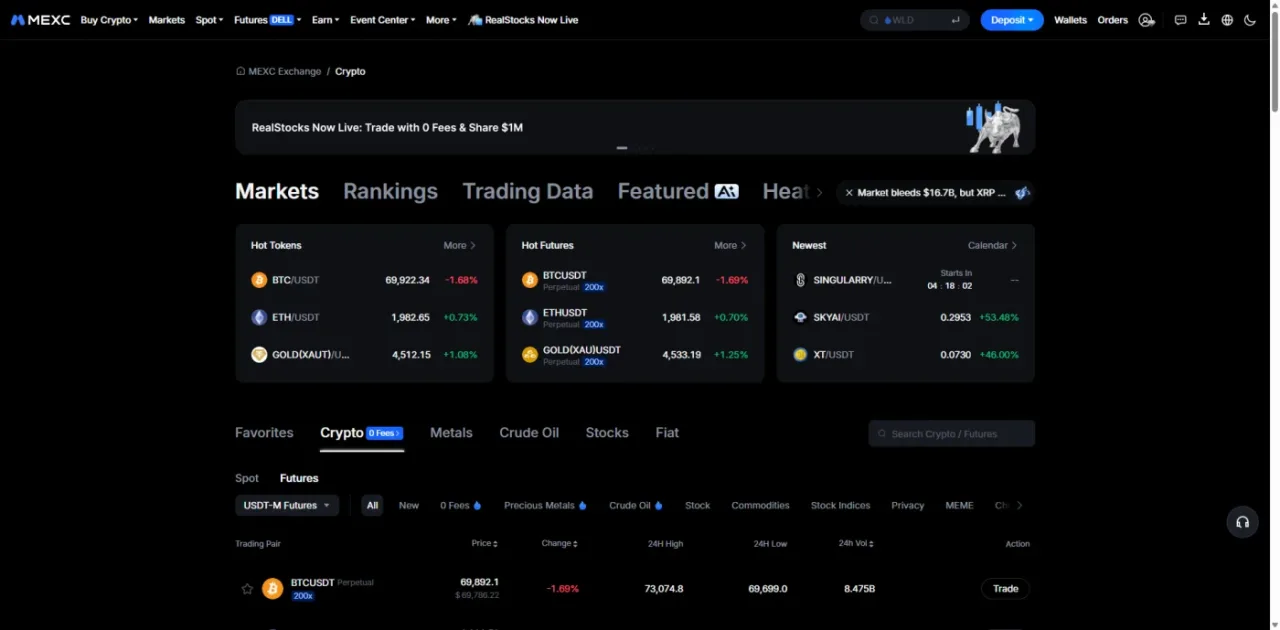Click the SKYAI token icon
The width and height of the screenshot is (1280, 630).
tap(800, 317)
